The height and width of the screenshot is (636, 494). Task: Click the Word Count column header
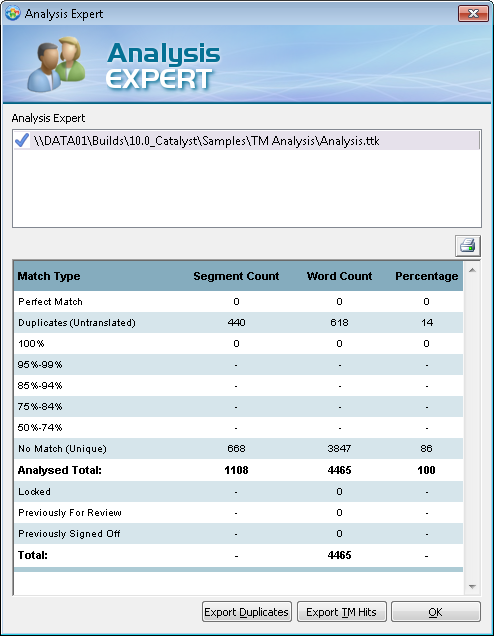[x=339, y=276]
